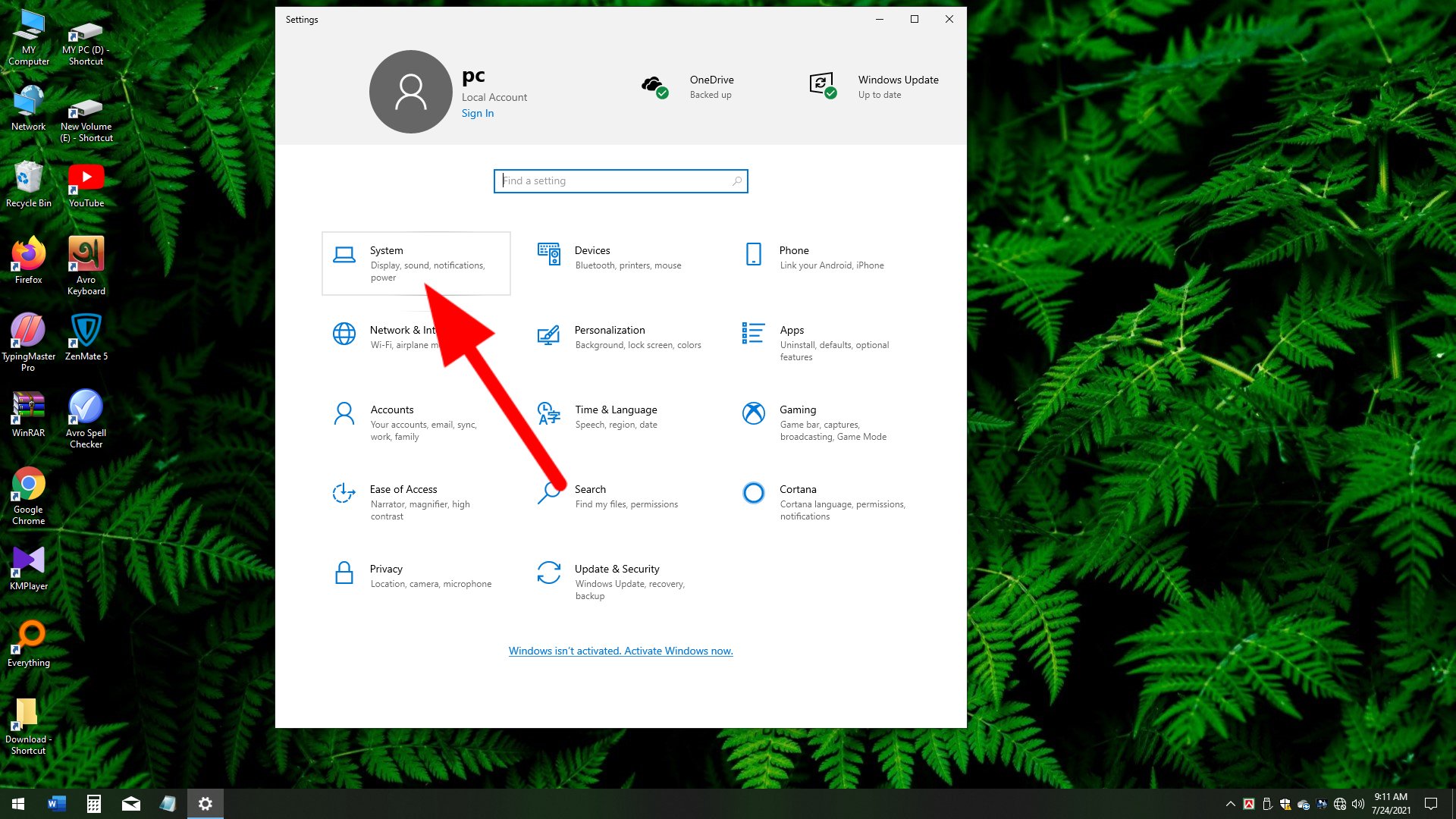1456x819 pixels.
Task: Click the pc account avatar picture
Action: pos(410,92)
